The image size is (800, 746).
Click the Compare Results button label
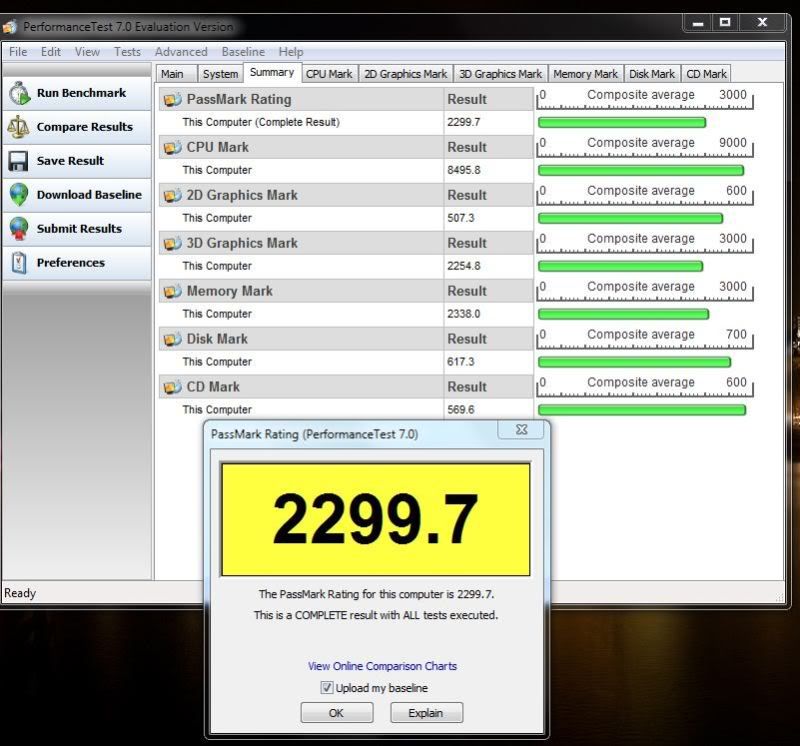[x=85, y=127]
